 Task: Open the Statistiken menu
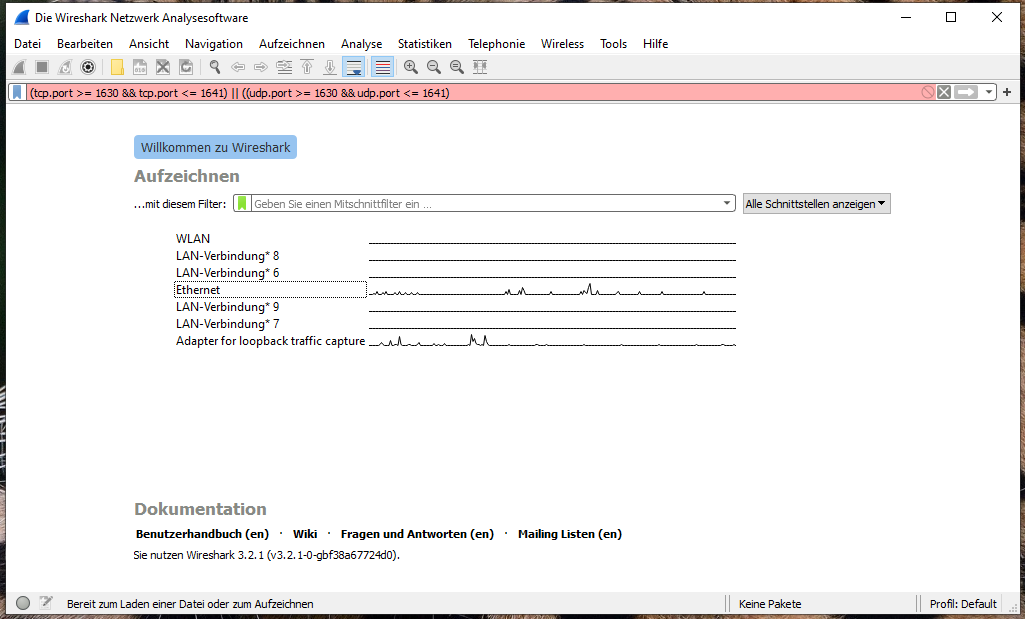(424, 44)
